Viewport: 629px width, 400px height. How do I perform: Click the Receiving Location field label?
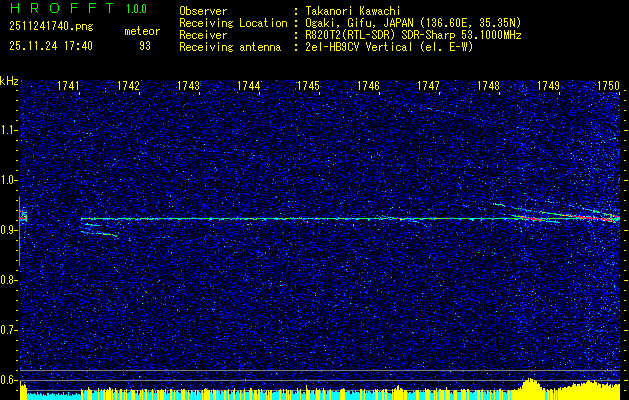point(233,23)
